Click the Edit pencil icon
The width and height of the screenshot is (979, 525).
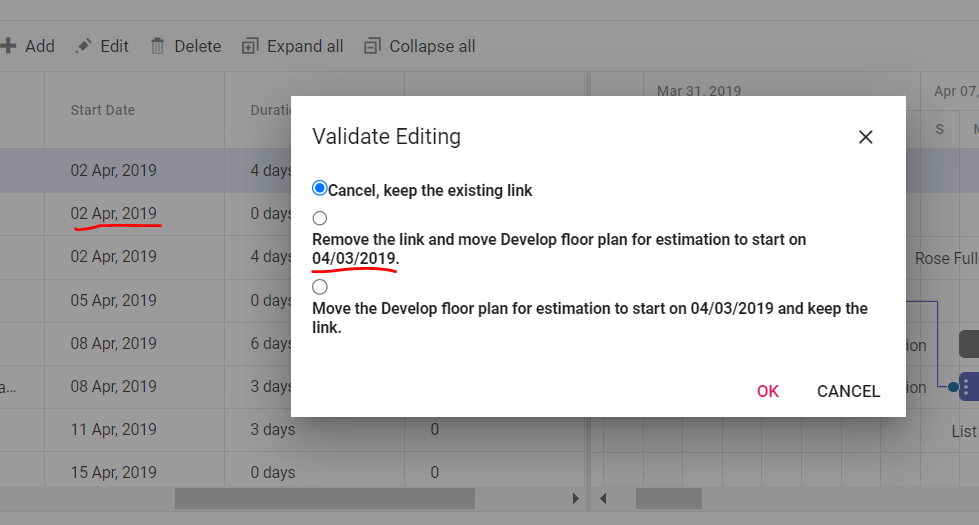pos(84,46)
